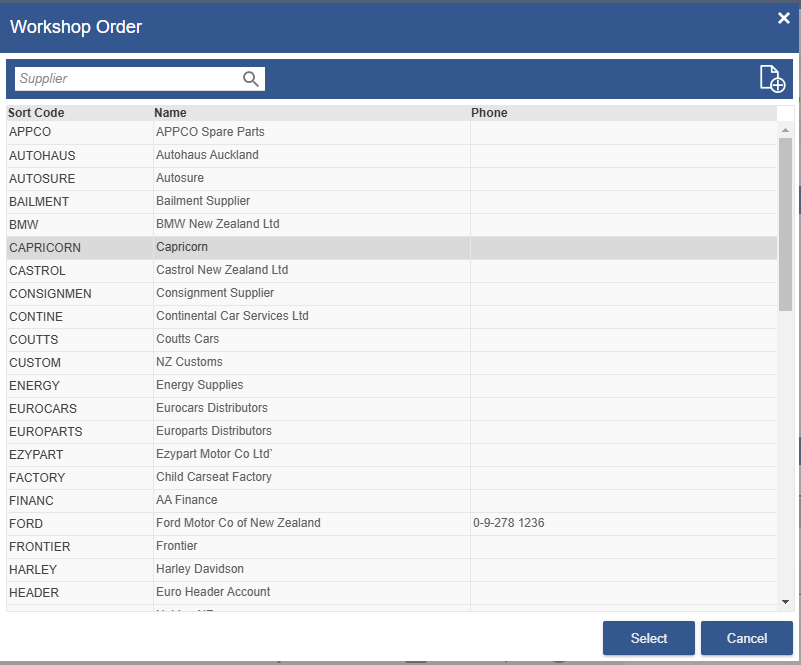
Task: Select Europarts Distributors in the list
Action: pyautogui.click(x=312, y=431)
